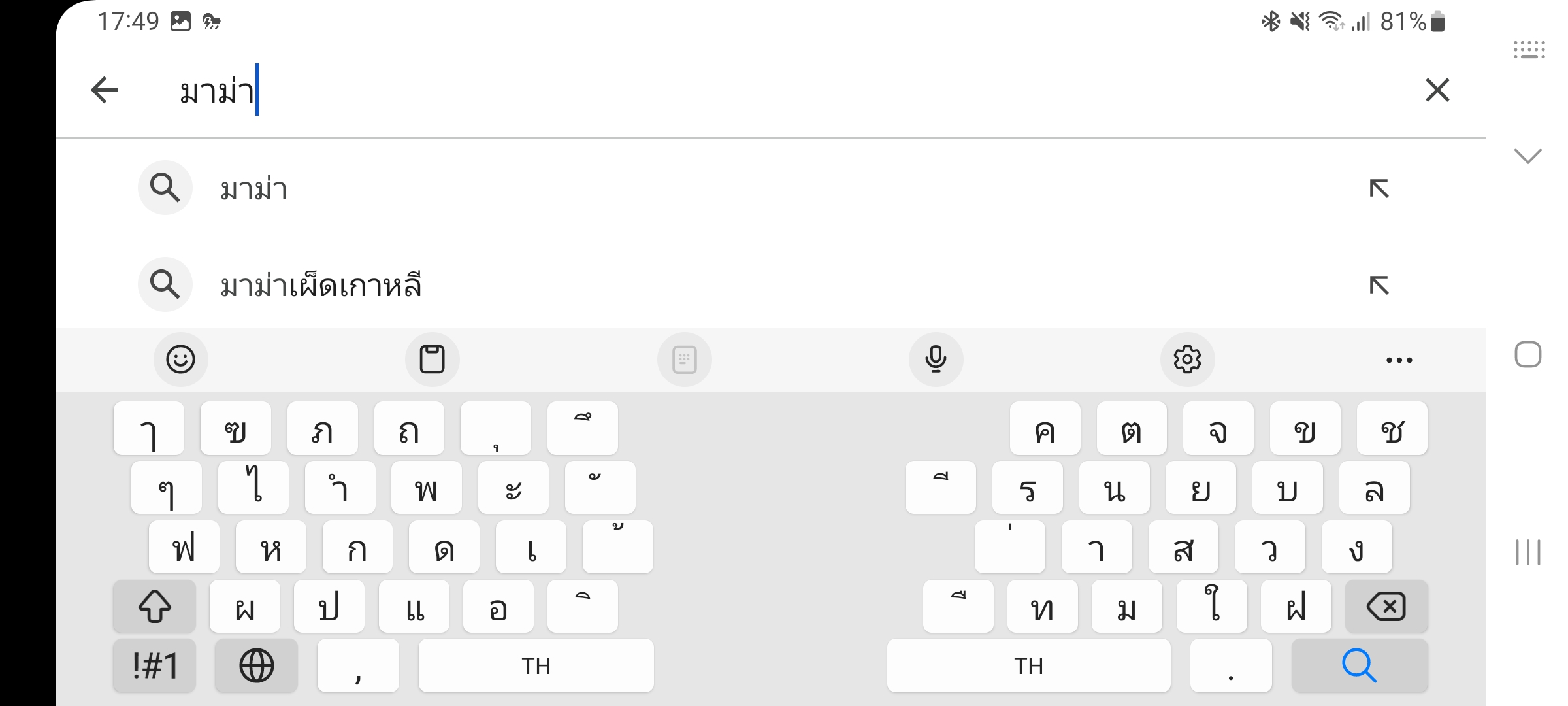Change language with the globe key

pos(256,666)
